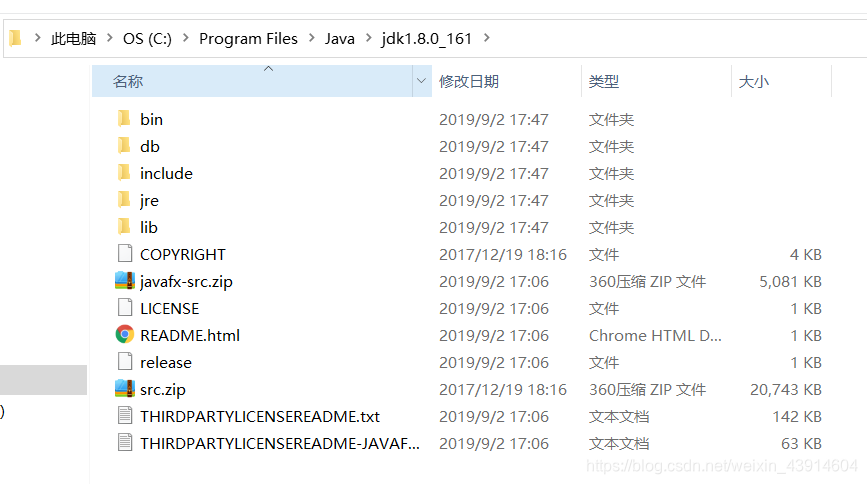Click the bin folder icon

tap(124, 118)
